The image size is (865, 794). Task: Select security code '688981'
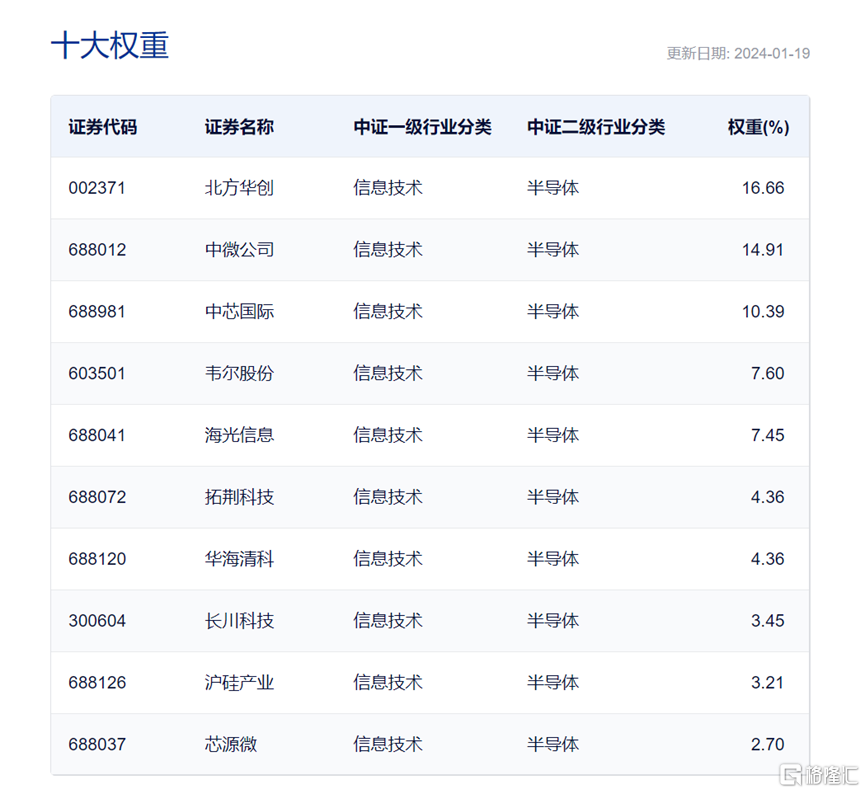[97, 312]
